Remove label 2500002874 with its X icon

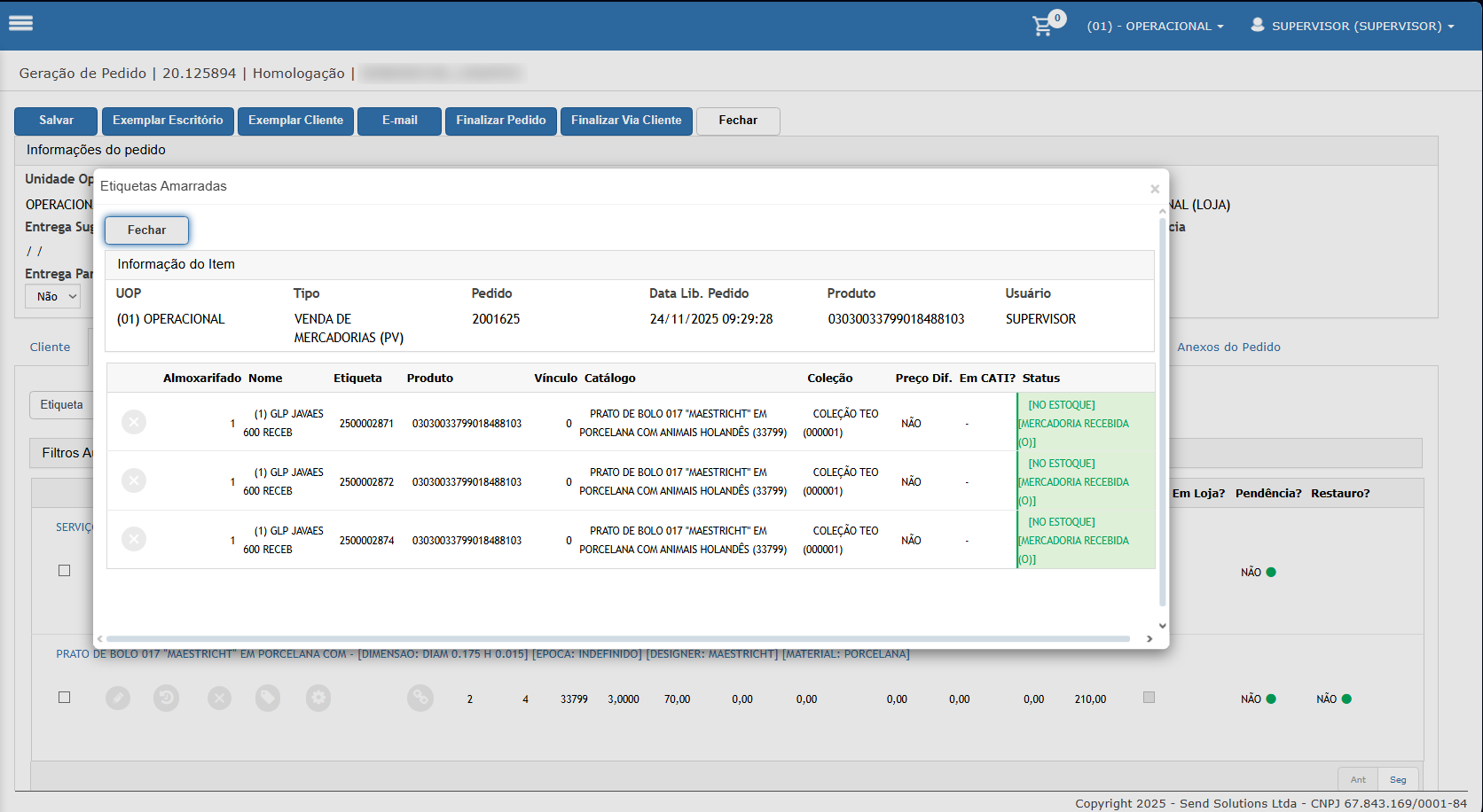(134, 539)
